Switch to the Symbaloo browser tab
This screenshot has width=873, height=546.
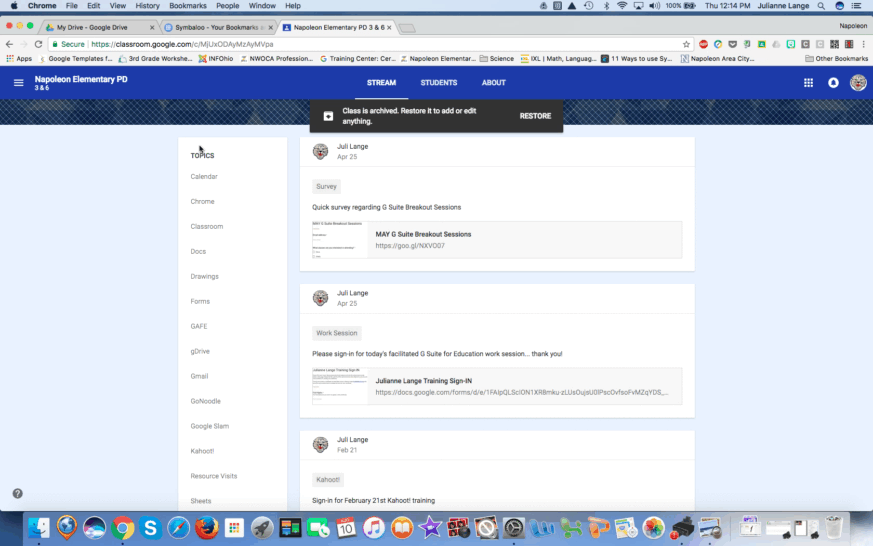(218, 27)
